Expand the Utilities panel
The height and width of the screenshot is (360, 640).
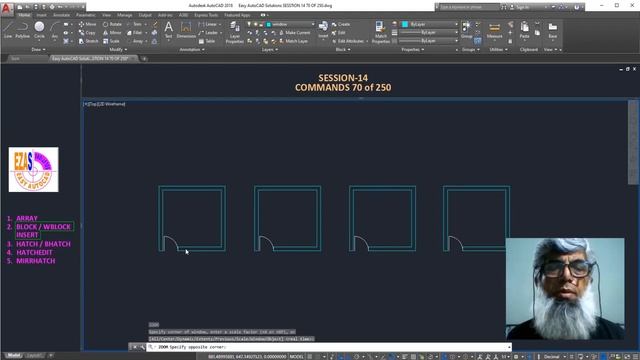[498, 50]
